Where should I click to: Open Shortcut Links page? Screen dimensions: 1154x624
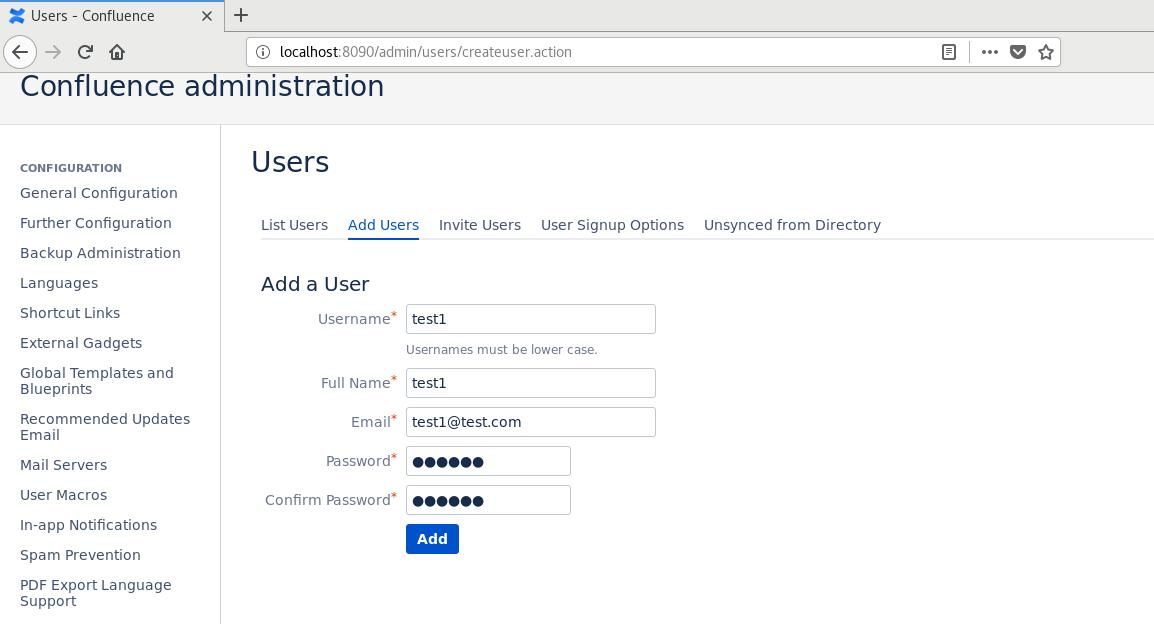coord(70,313)
